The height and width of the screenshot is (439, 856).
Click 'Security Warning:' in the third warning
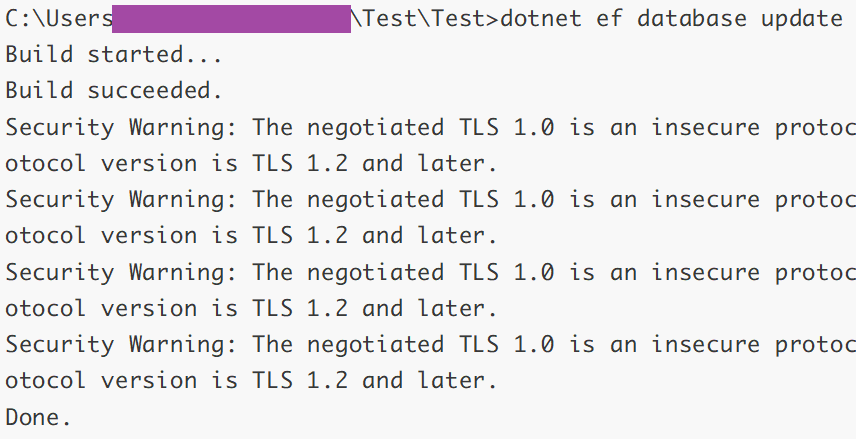click(x=121, y=272)
